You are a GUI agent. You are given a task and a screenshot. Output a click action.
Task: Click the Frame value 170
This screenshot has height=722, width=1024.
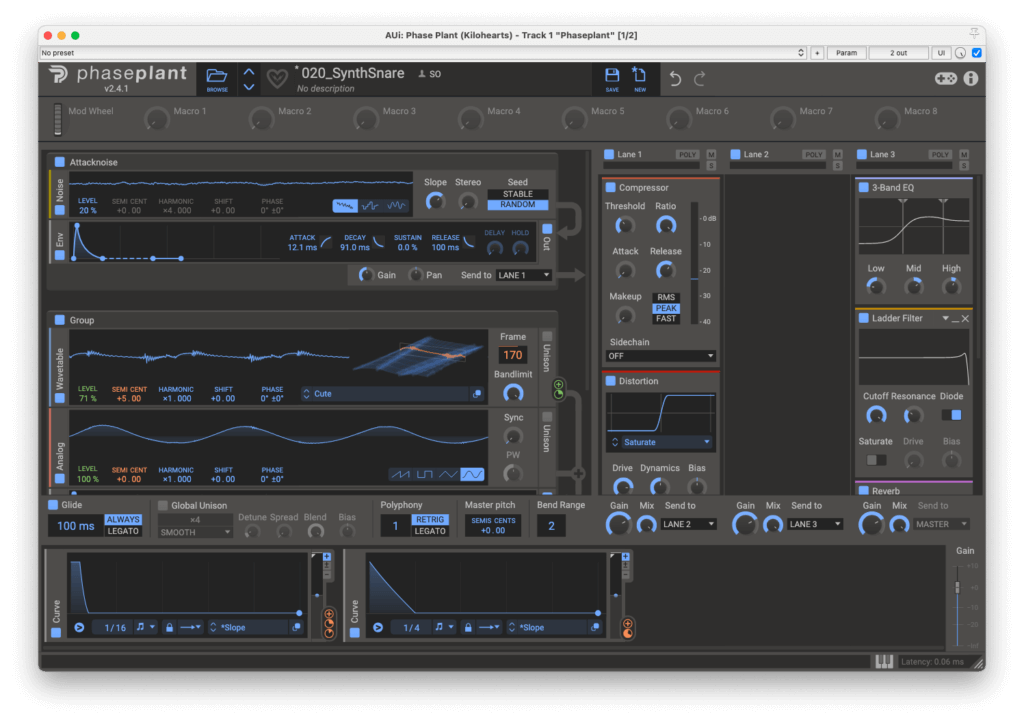(x=513, y=355)
